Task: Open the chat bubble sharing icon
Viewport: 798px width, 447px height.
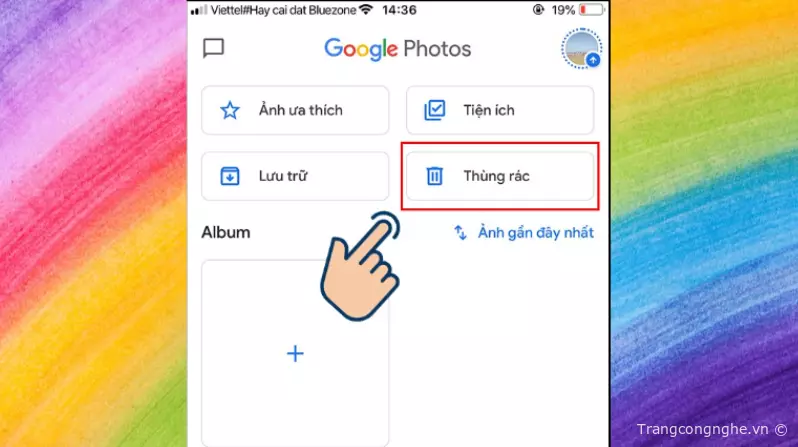Action: (x=213, y=48)
